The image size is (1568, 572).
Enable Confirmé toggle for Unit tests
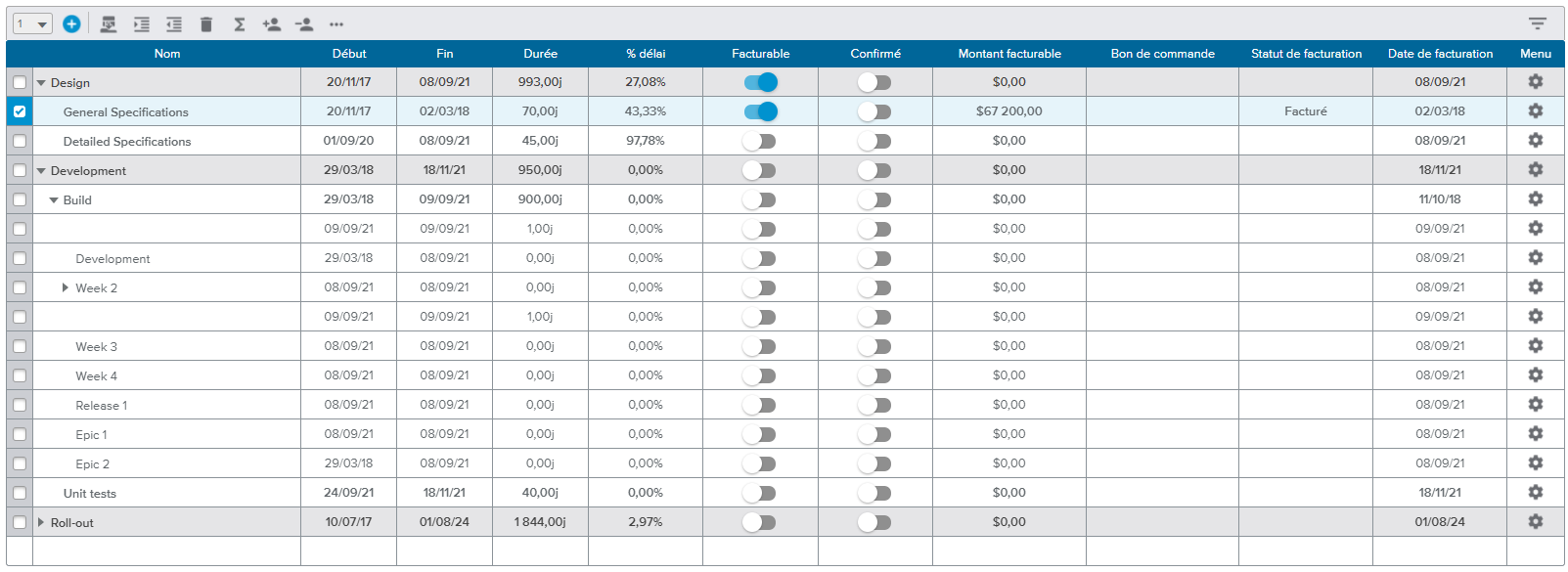(874, 493)
